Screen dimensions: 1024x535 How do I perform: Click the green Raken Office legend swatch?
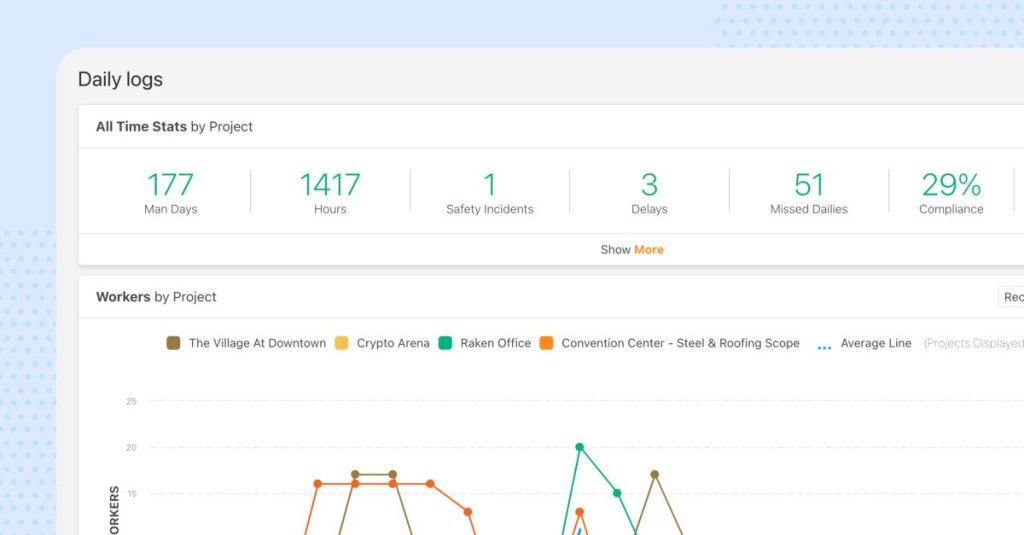pos(445,343)
